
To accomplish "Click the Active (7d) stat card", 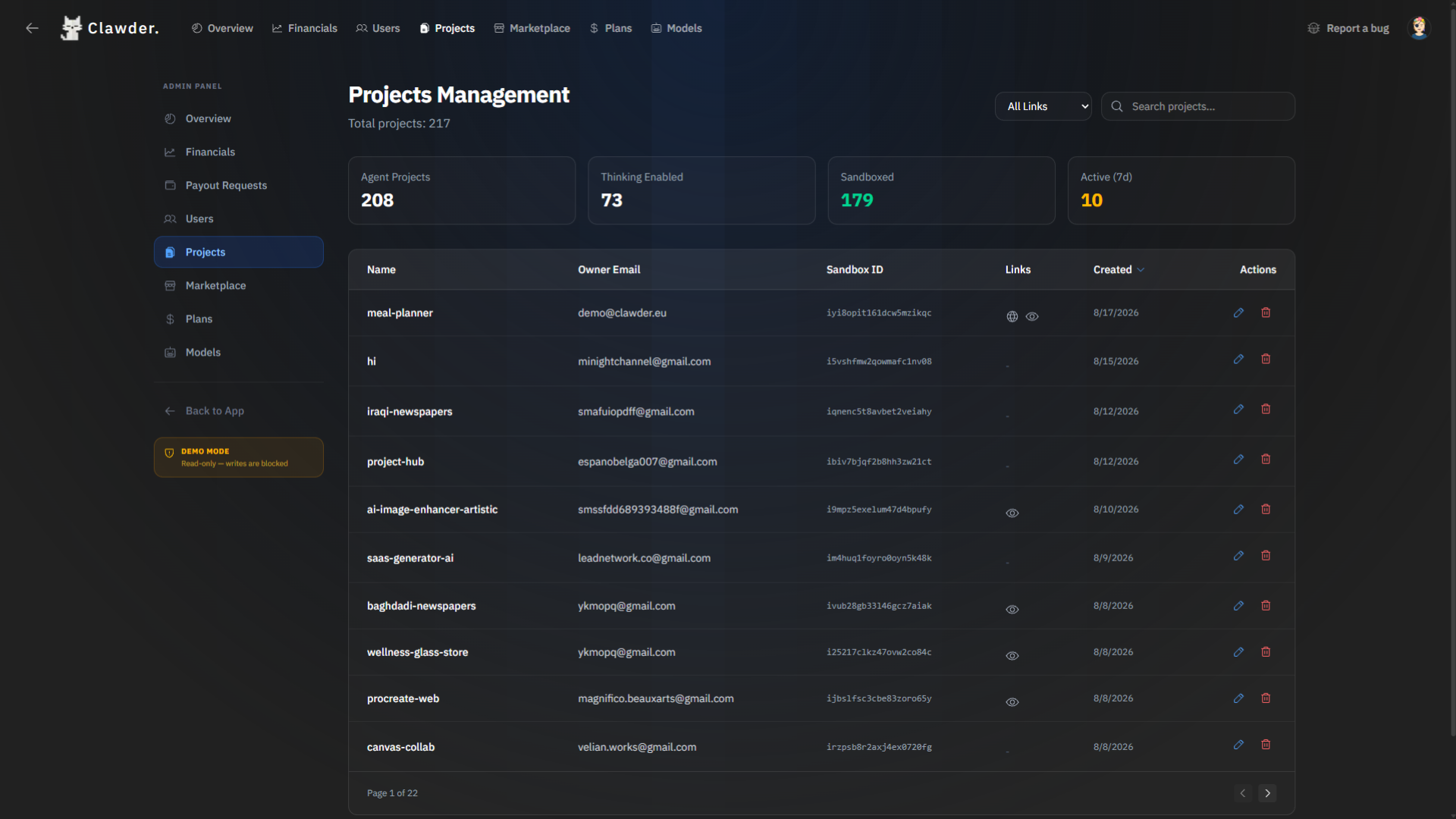I will pyautogui.click(x=1181, y=190).
